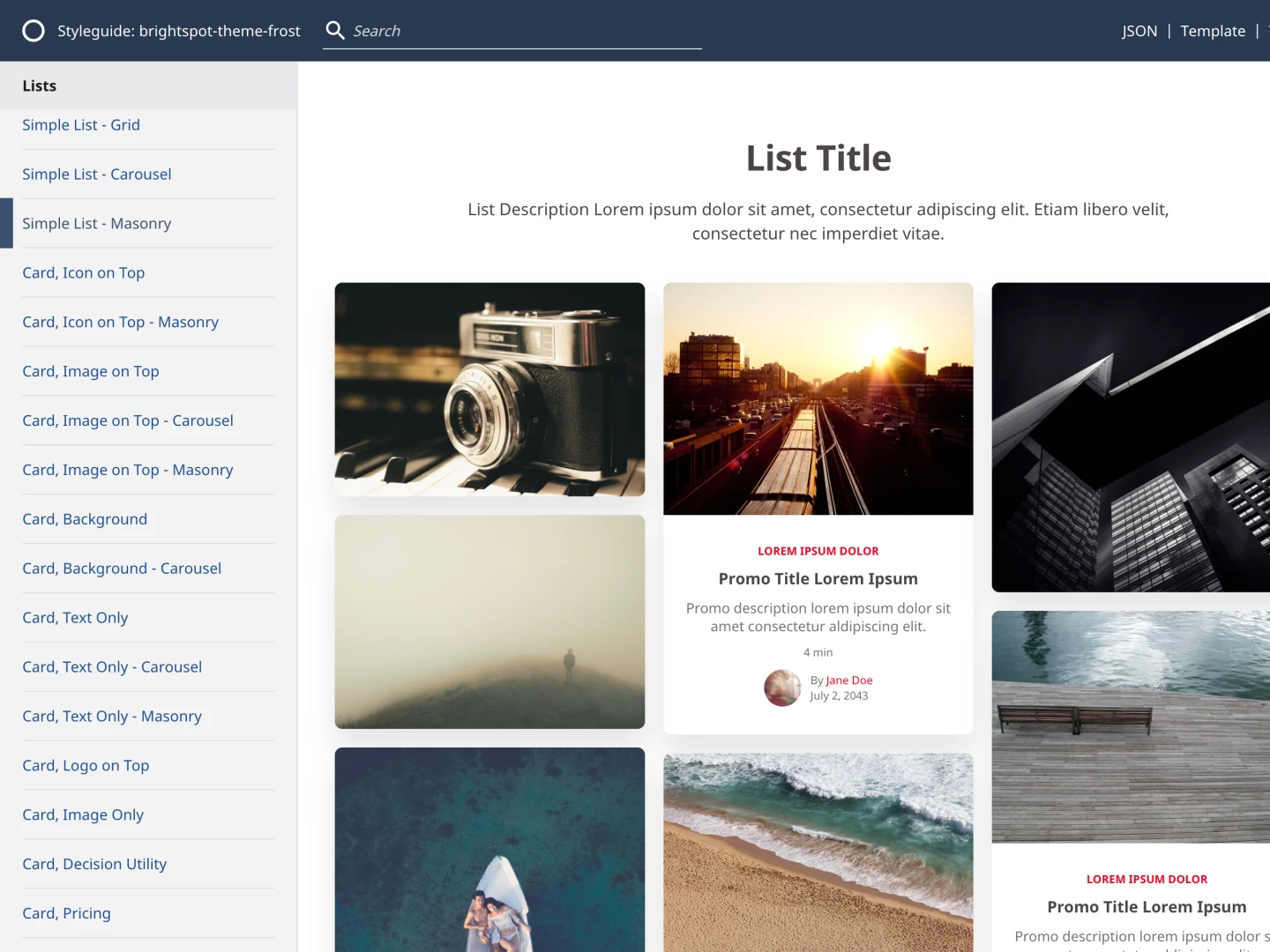Click the vintage camera image card
The height and width of the screenshot is (952, 1270).
(x=489, y=390)
